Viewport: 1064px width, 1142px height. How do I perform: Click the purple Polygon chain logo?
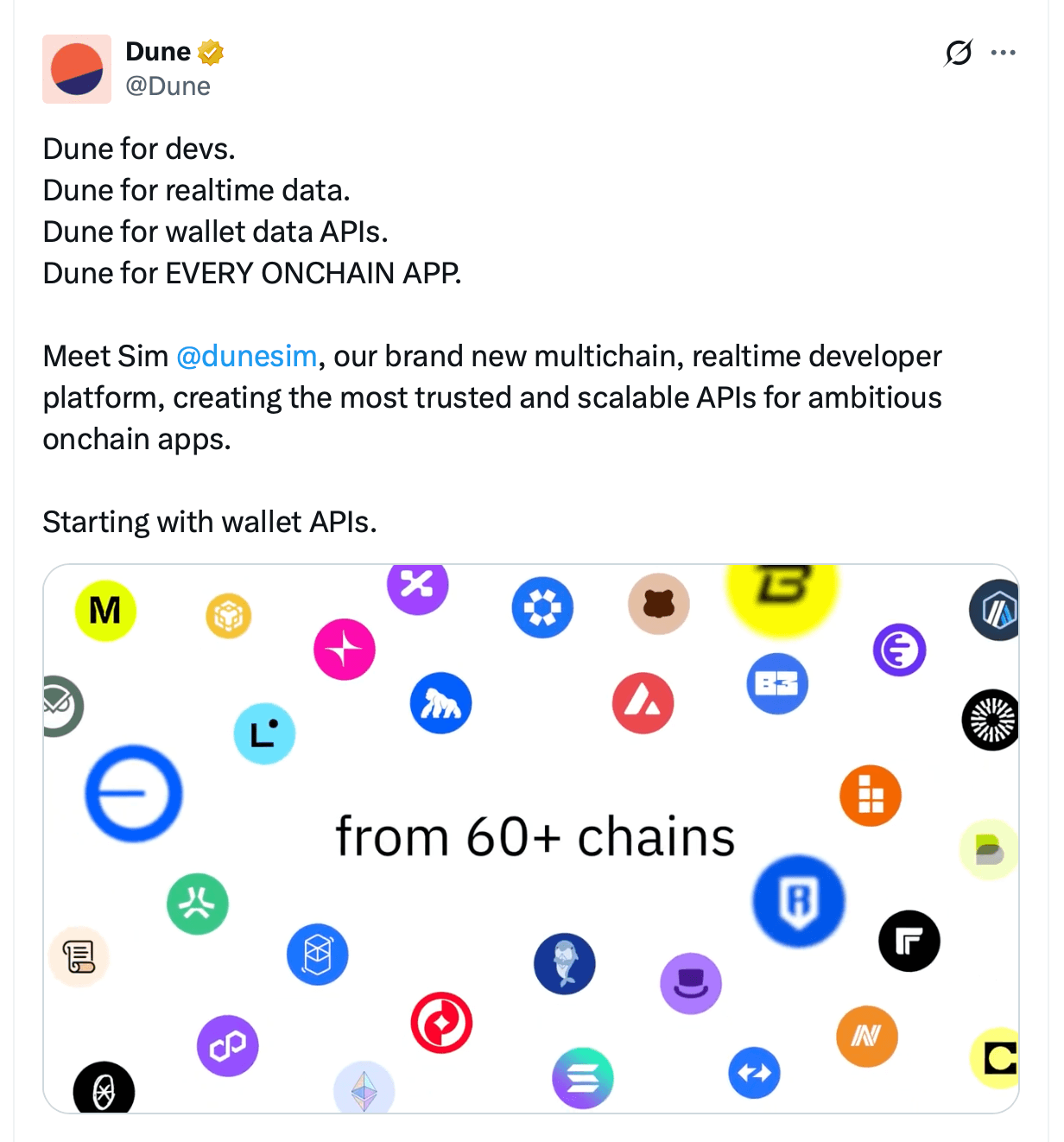pyautogui.click(x=228, y=1045)
